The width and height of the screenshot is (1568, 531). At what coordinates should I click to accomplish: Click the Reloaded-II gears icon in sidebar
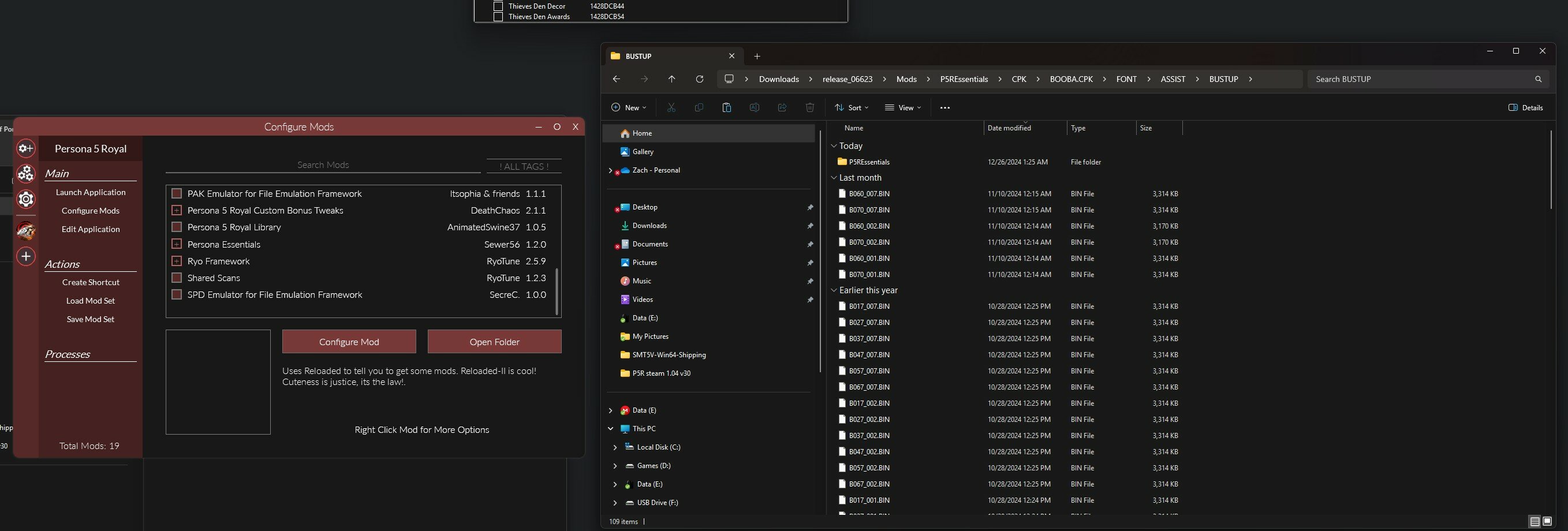25,174
